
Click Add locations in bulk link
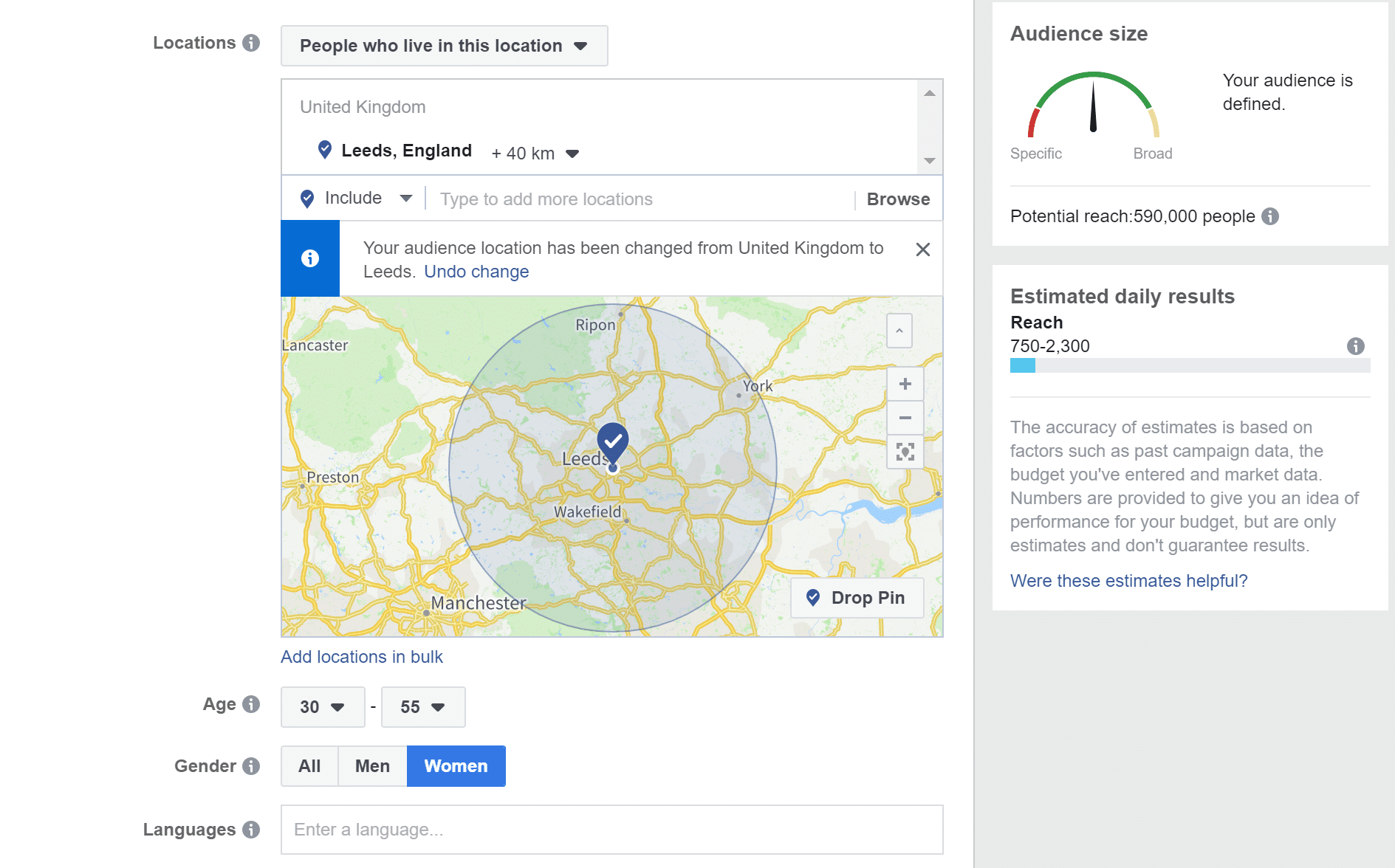[x=362, y=657]
